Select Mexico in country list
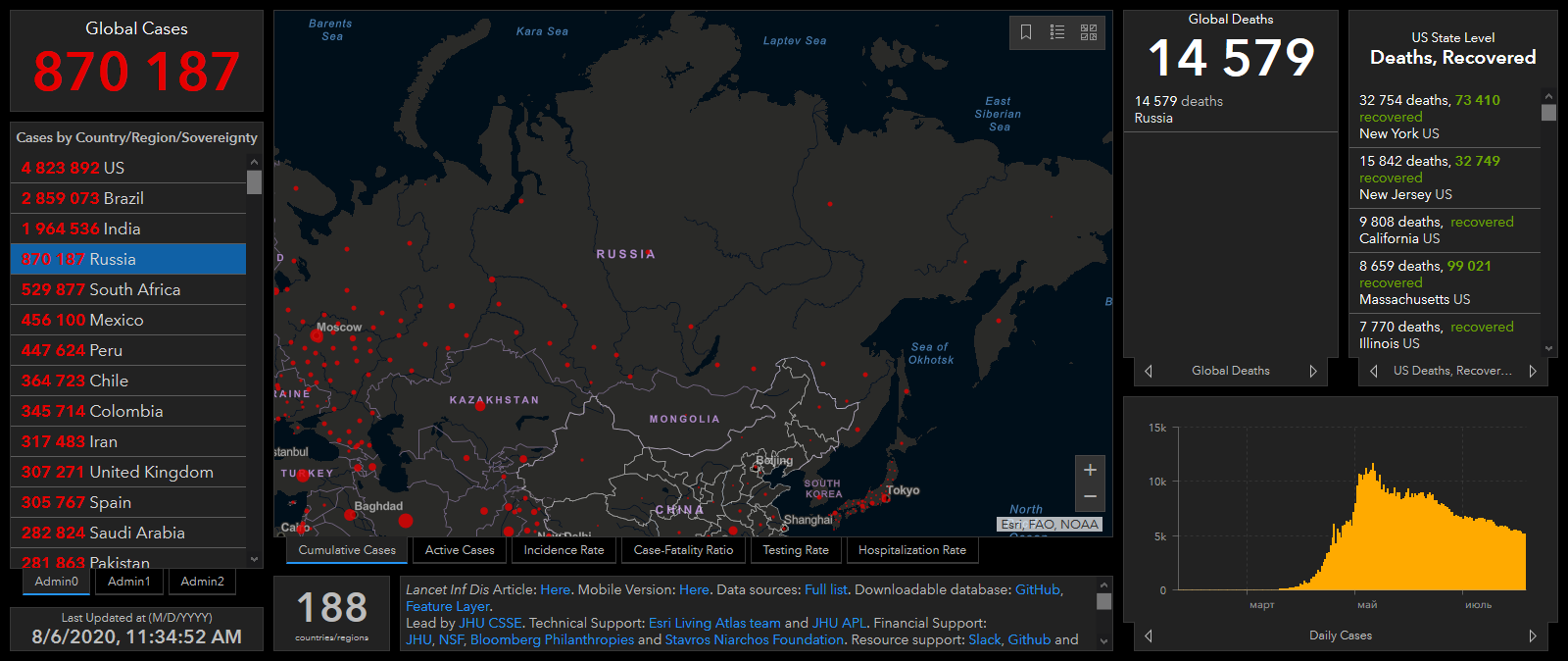Viewport: 1568px width, 661px height. point(128,320)
